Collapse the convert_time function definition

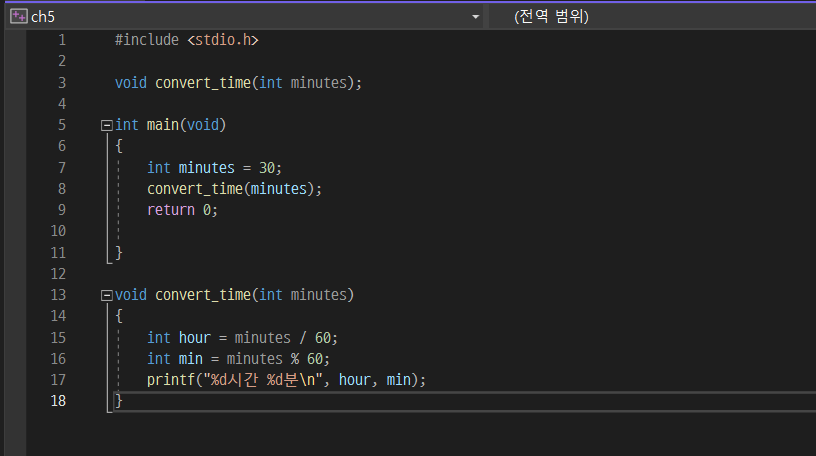click(x=107, y=296)
